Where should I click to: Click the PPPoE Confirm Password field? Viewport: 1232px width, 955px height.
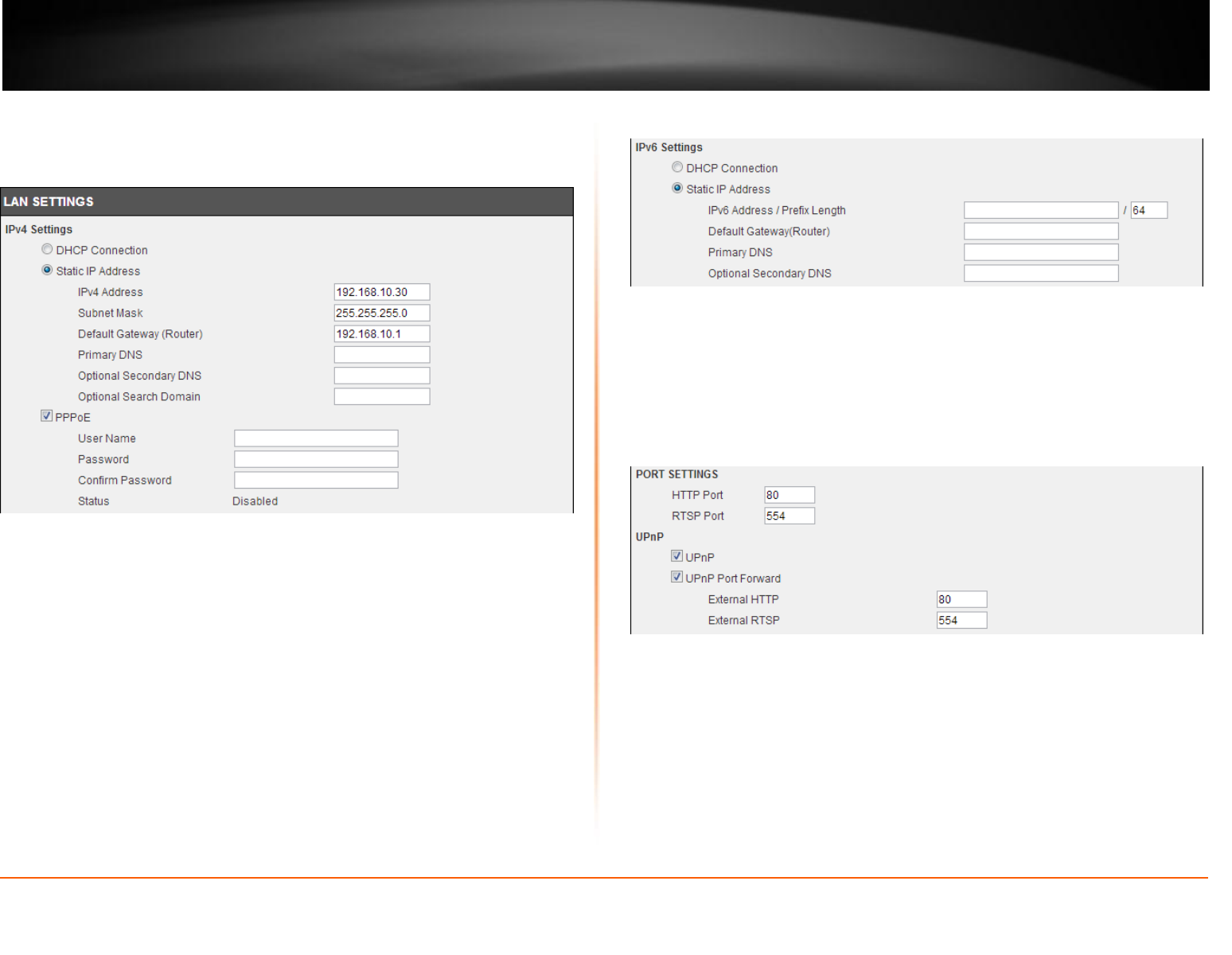pyautogui.click(x=316, y=480)
